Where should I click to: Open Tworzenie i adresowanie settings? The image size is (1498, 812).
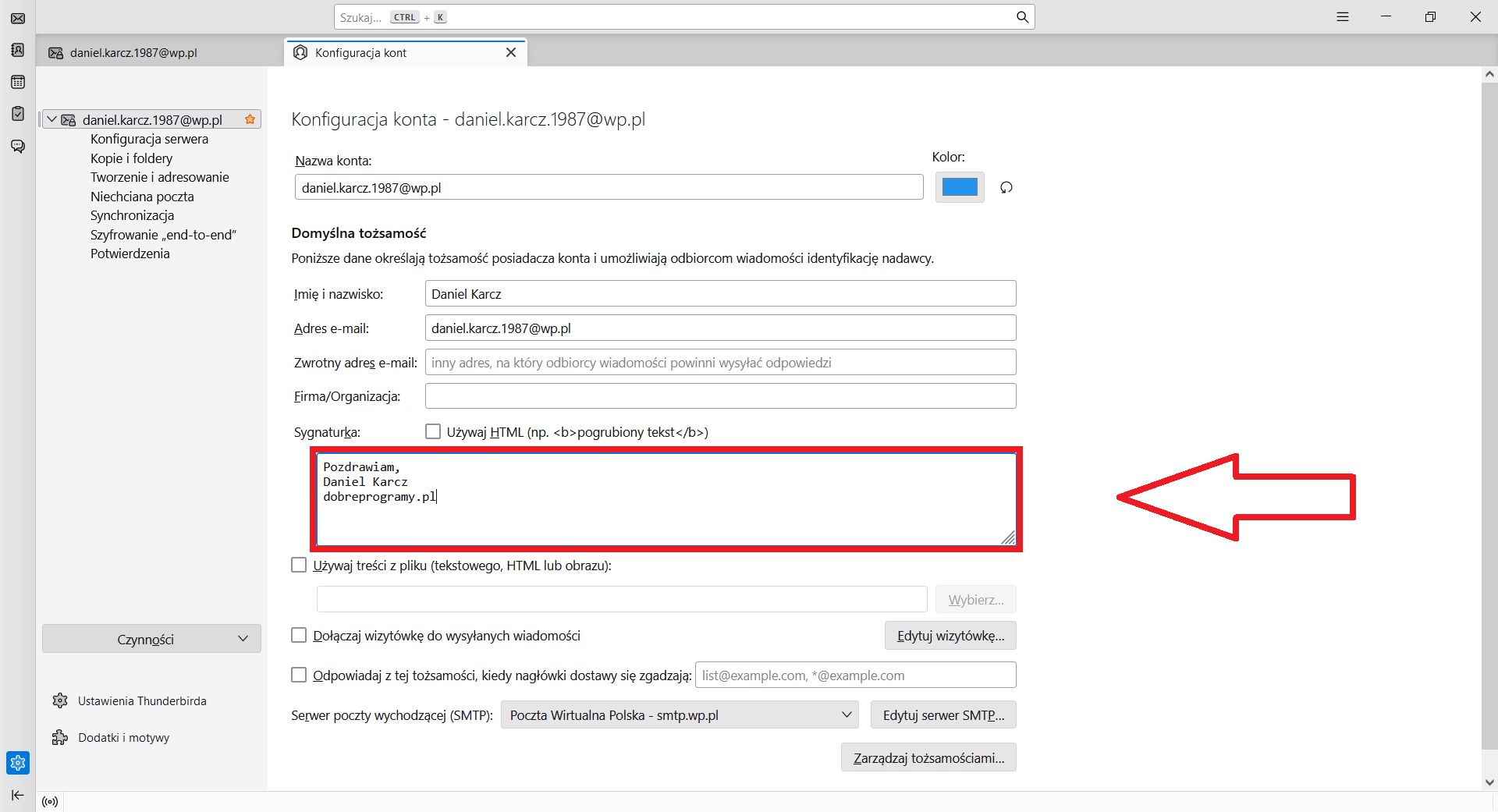[x=160, y=177]
